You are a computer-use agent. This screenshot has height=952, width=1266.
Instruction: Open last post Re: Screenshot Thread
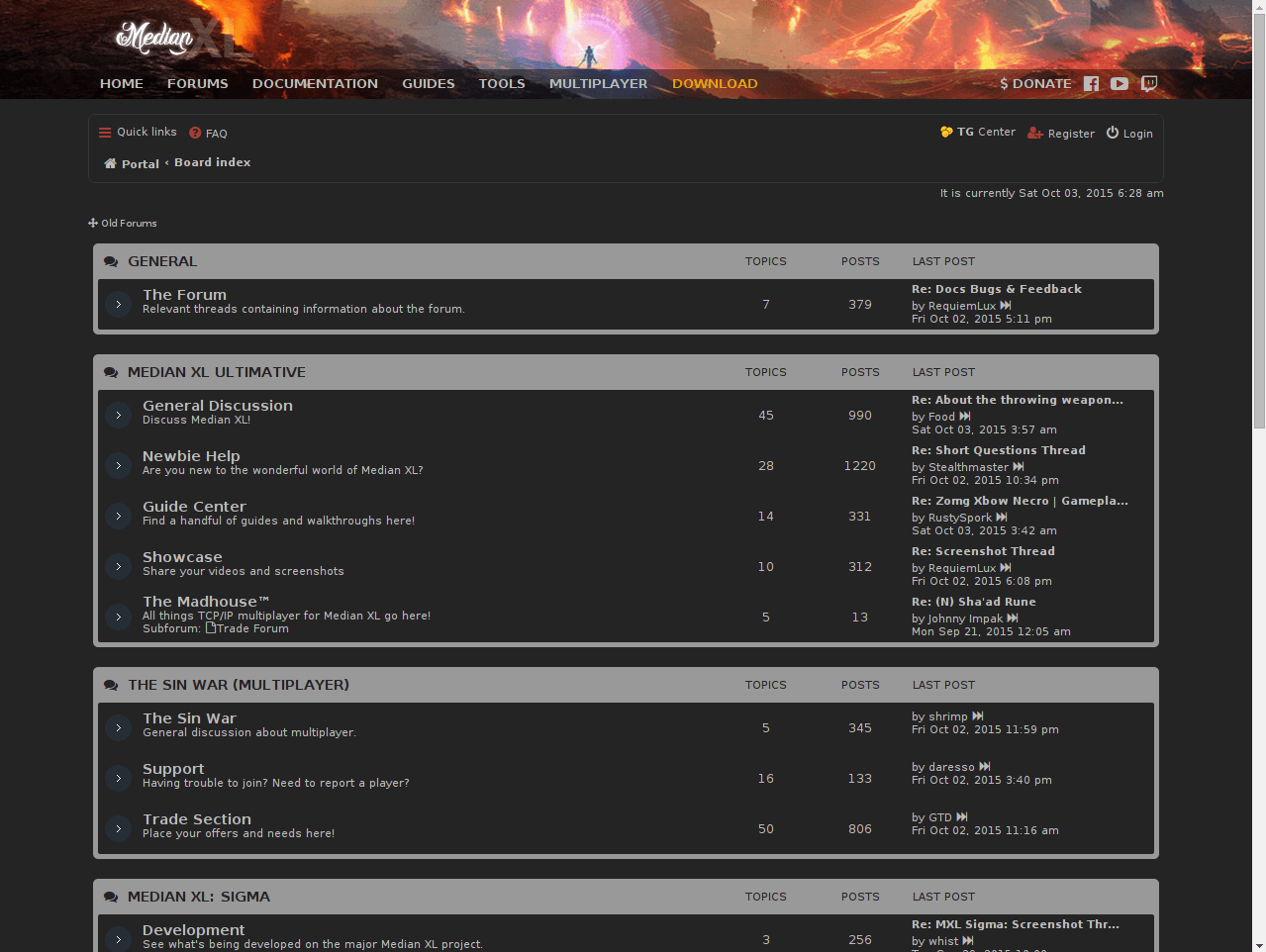pos(983,551)
